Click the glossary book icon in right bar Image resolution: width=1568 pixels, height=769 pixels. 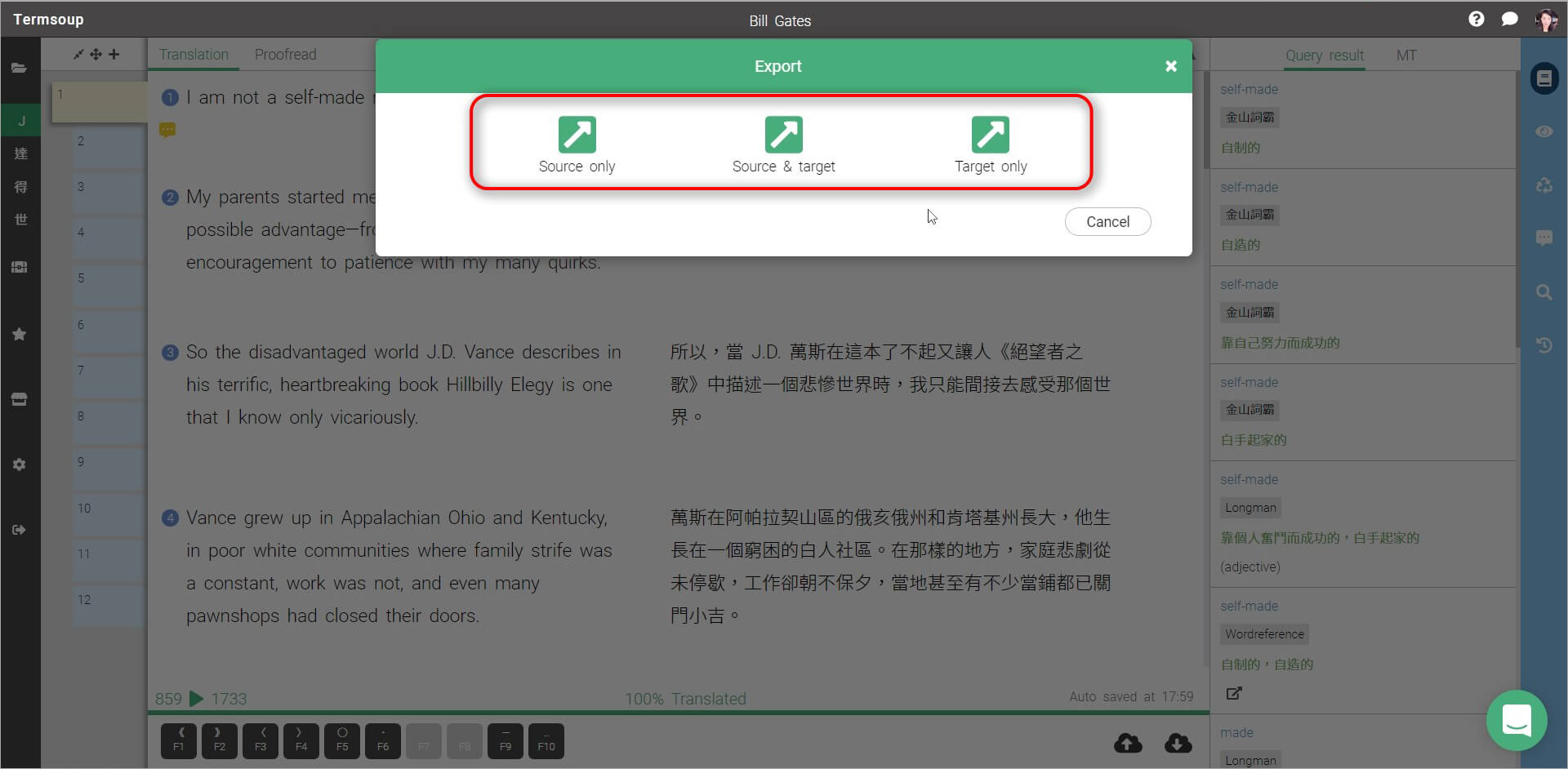(x=1543, y=78)
